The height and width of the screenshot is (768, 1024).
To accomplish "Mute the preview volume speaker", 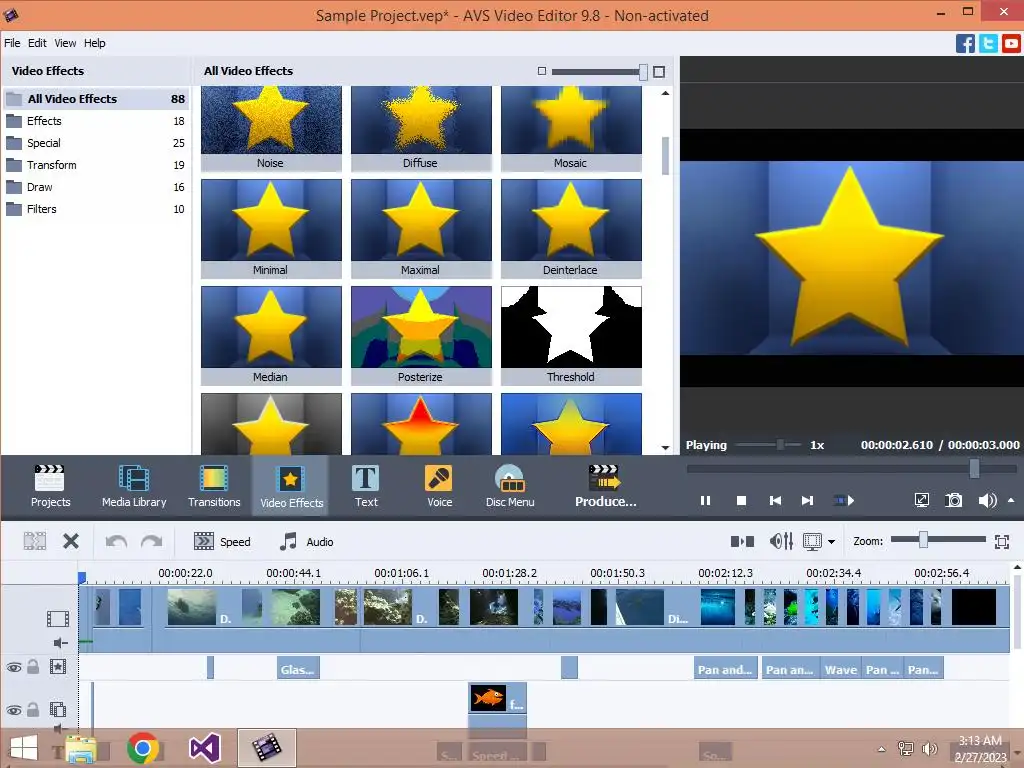I will 987,501.
